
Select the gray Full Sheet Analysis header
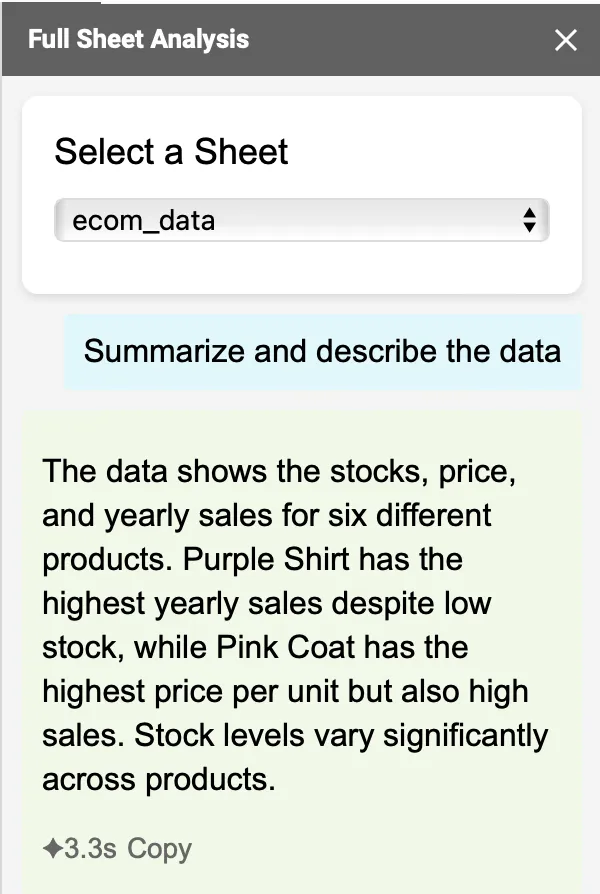point(300,40)
